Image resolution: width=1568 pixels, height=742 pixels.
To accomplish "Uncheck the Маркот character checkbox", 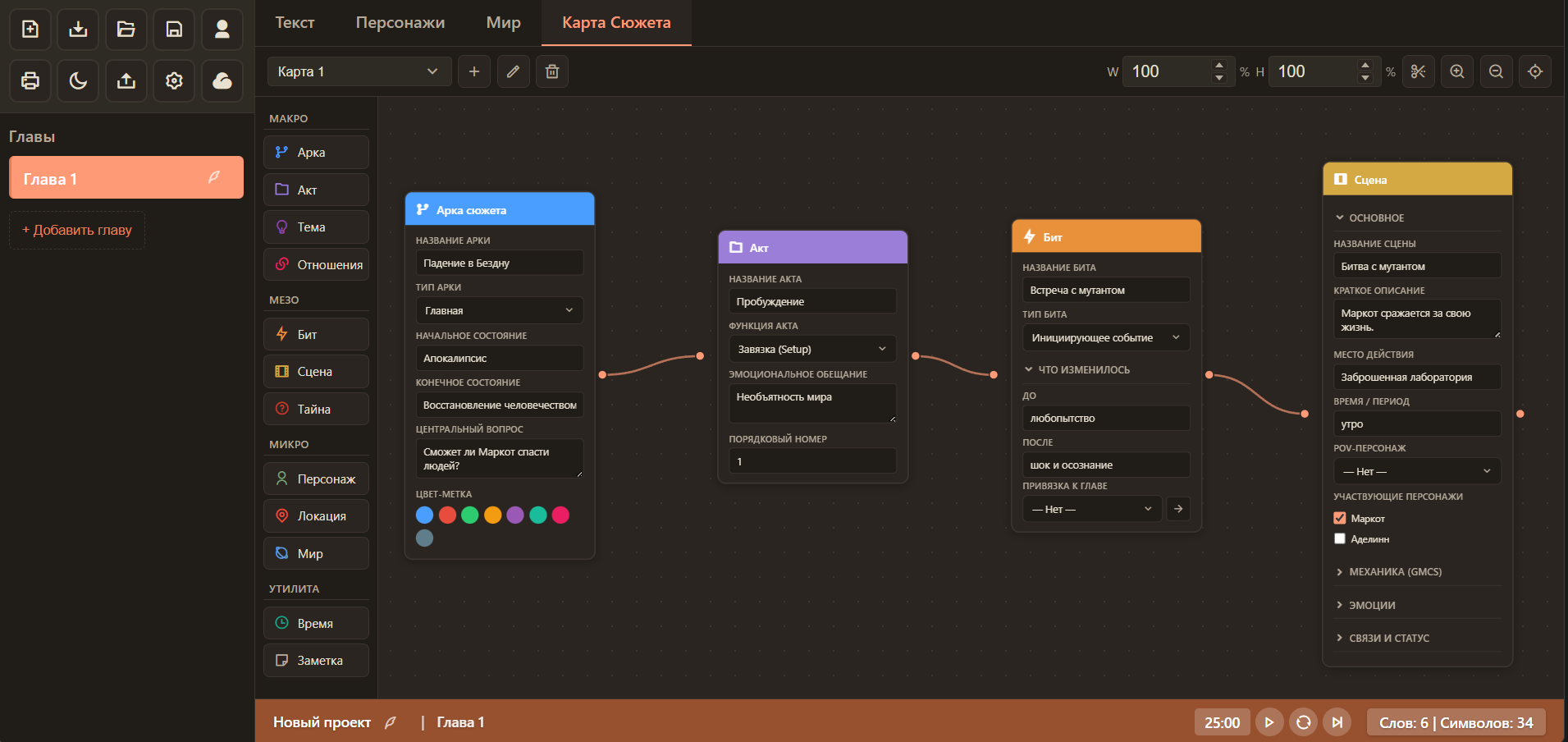I will point(1340,518).
